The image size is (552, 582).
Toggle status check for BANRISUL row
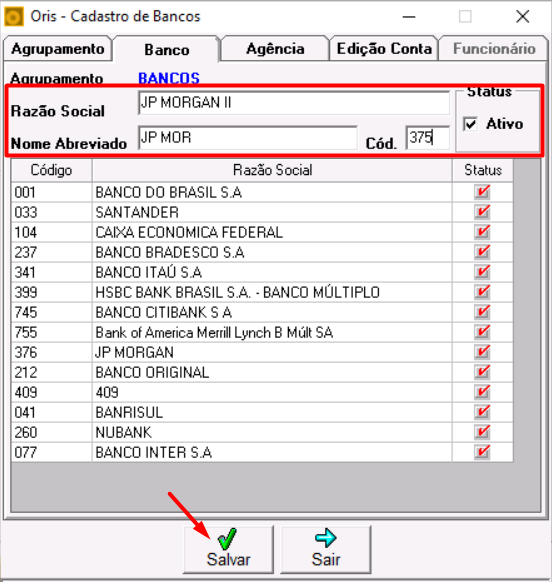click(482, 413)
